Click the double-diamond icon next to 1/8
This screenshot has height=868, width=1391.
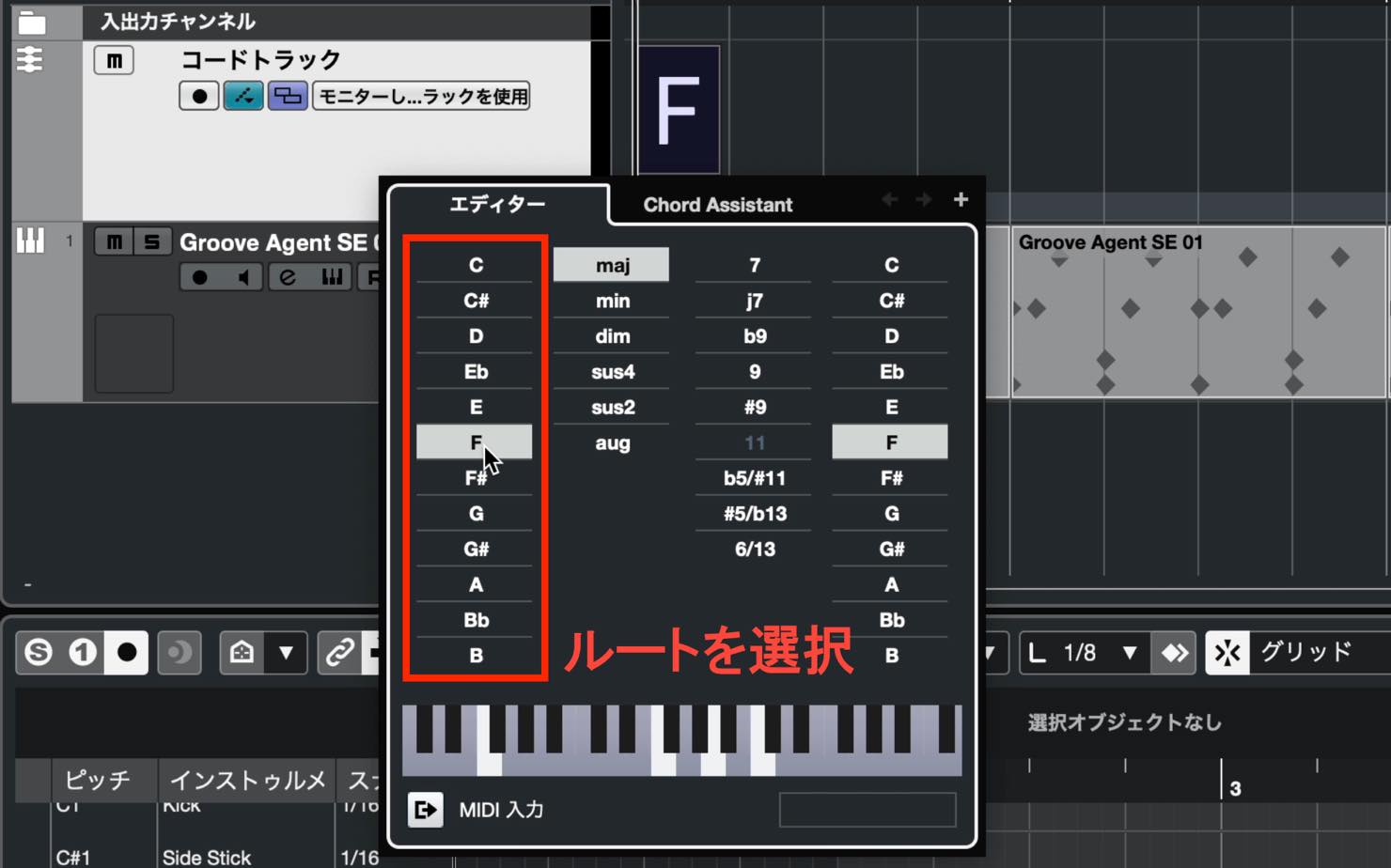click(1175, 653)
